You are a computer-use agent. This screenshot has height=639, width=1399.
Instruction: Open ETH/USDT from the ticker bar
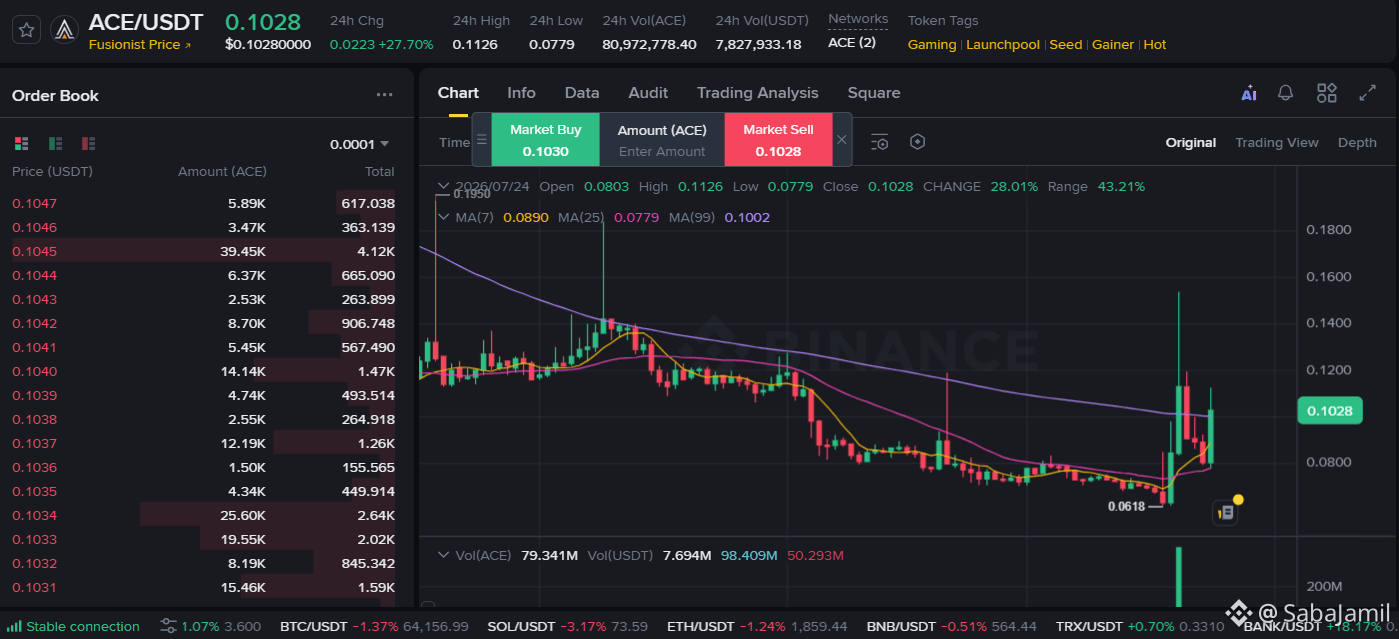[x=757, y=627]
